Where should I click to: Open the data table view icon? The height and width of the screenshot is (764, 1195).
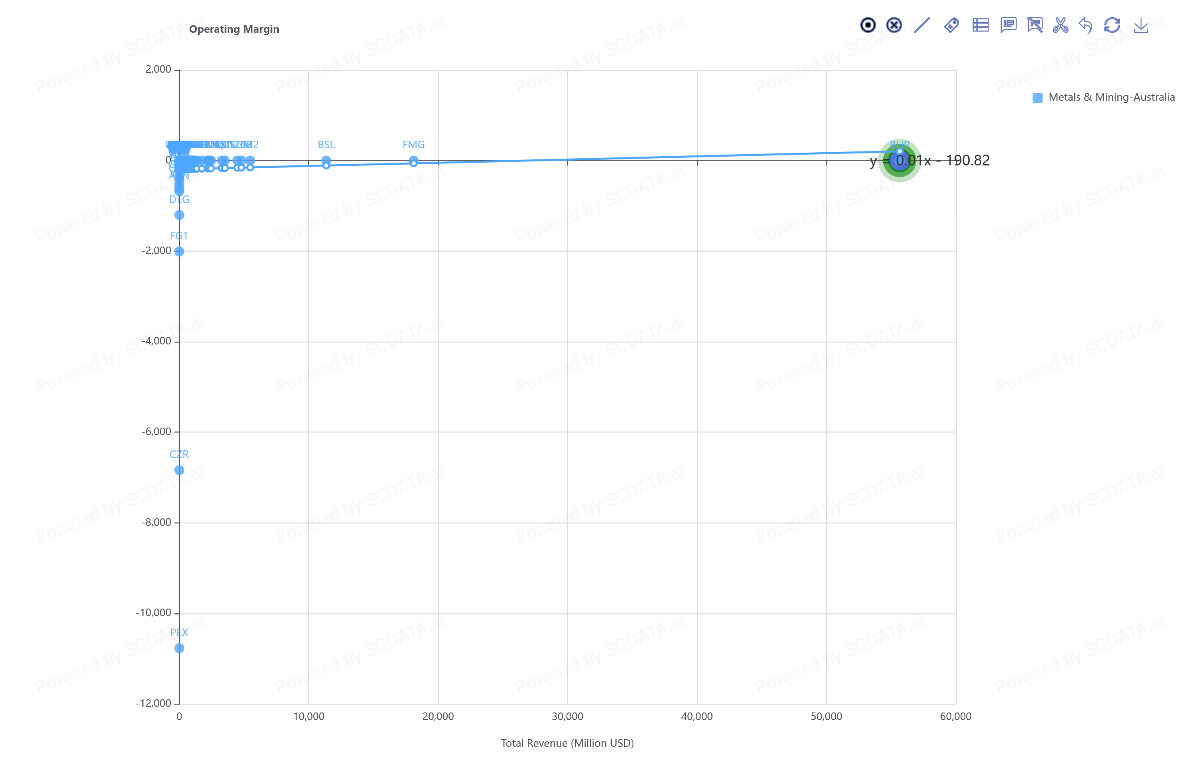click(x=981, y=25)
